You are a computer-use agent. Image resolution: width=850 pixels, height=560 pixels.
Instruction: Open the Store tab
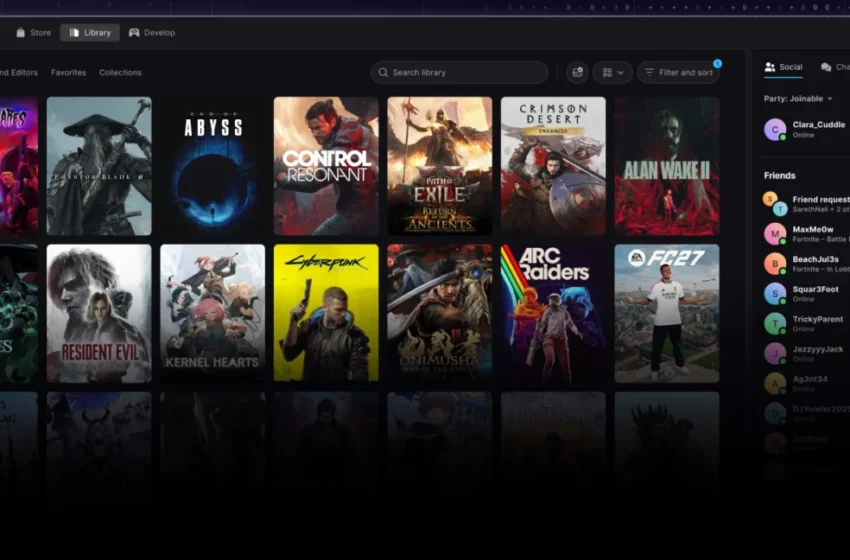point(34,33)
